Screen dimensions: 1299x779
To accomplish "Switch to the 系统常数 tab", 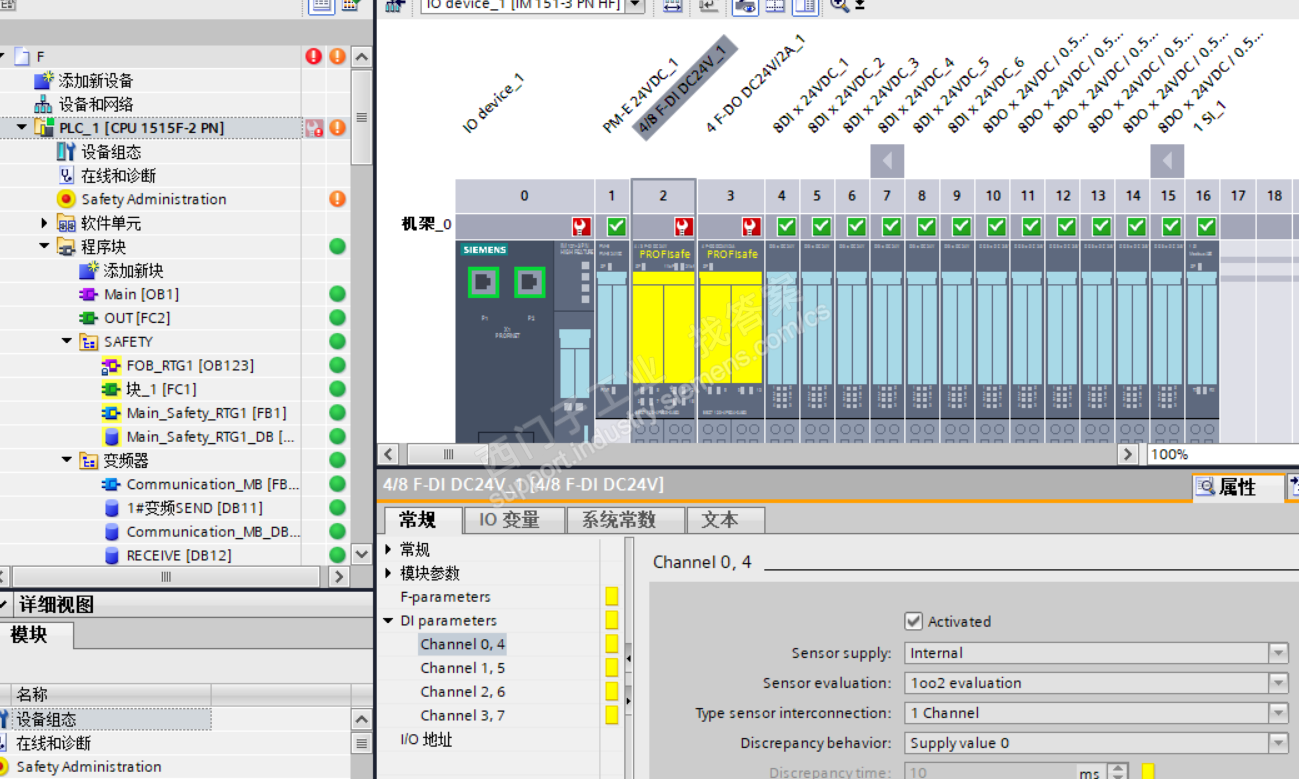I will [626, 520].
